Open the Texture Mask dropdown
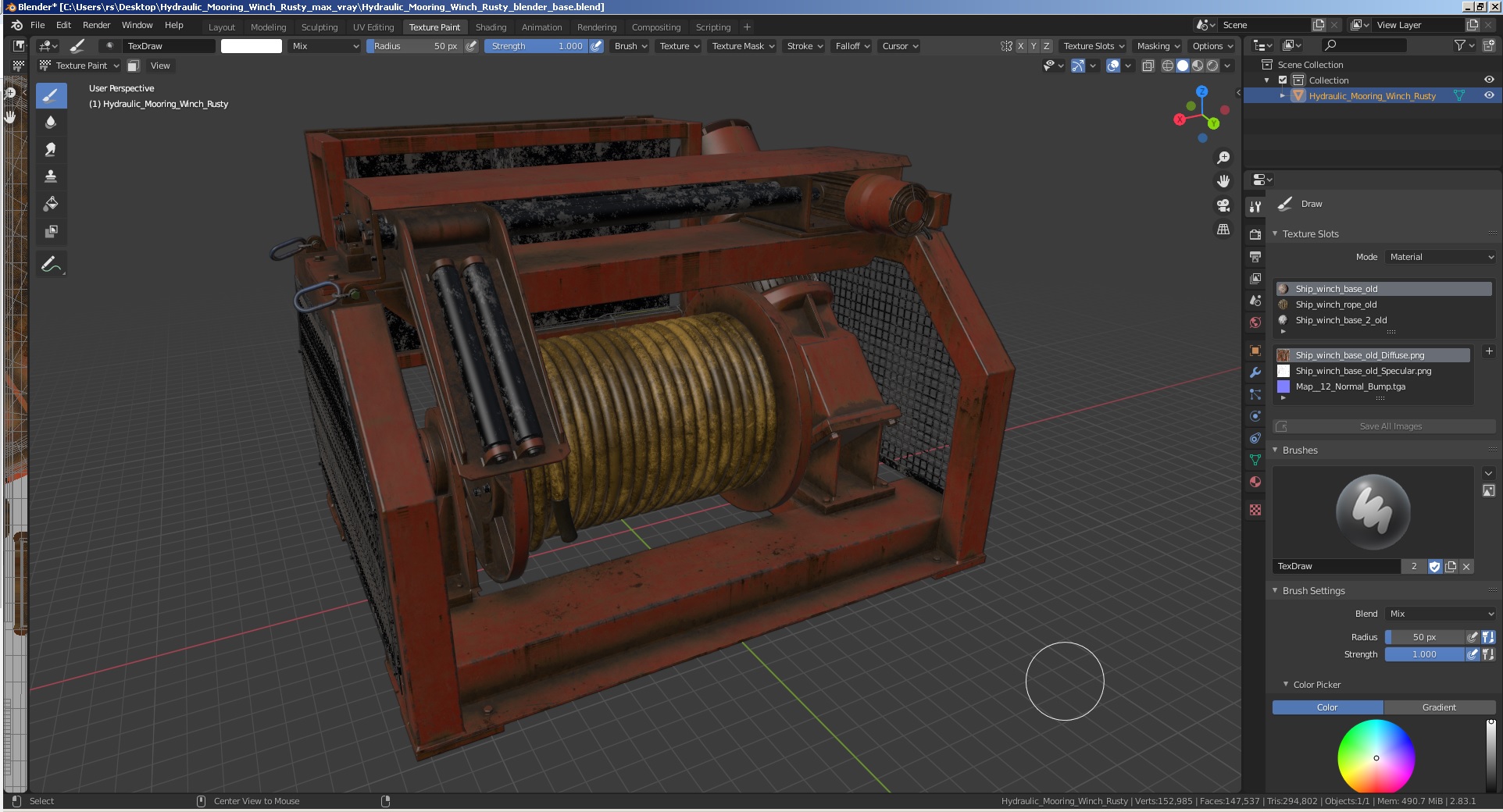The image size is (1503, 812). (742, 46)
